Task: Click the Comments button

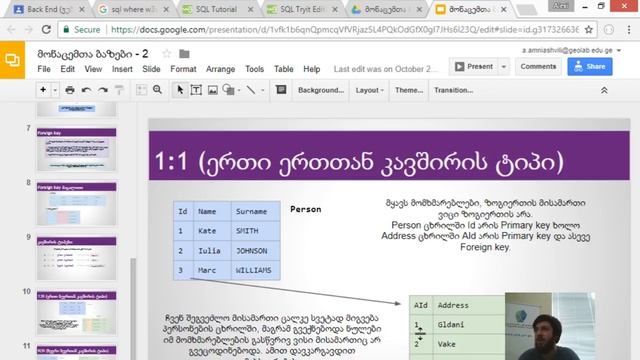Action: click(x=538, y=67)
